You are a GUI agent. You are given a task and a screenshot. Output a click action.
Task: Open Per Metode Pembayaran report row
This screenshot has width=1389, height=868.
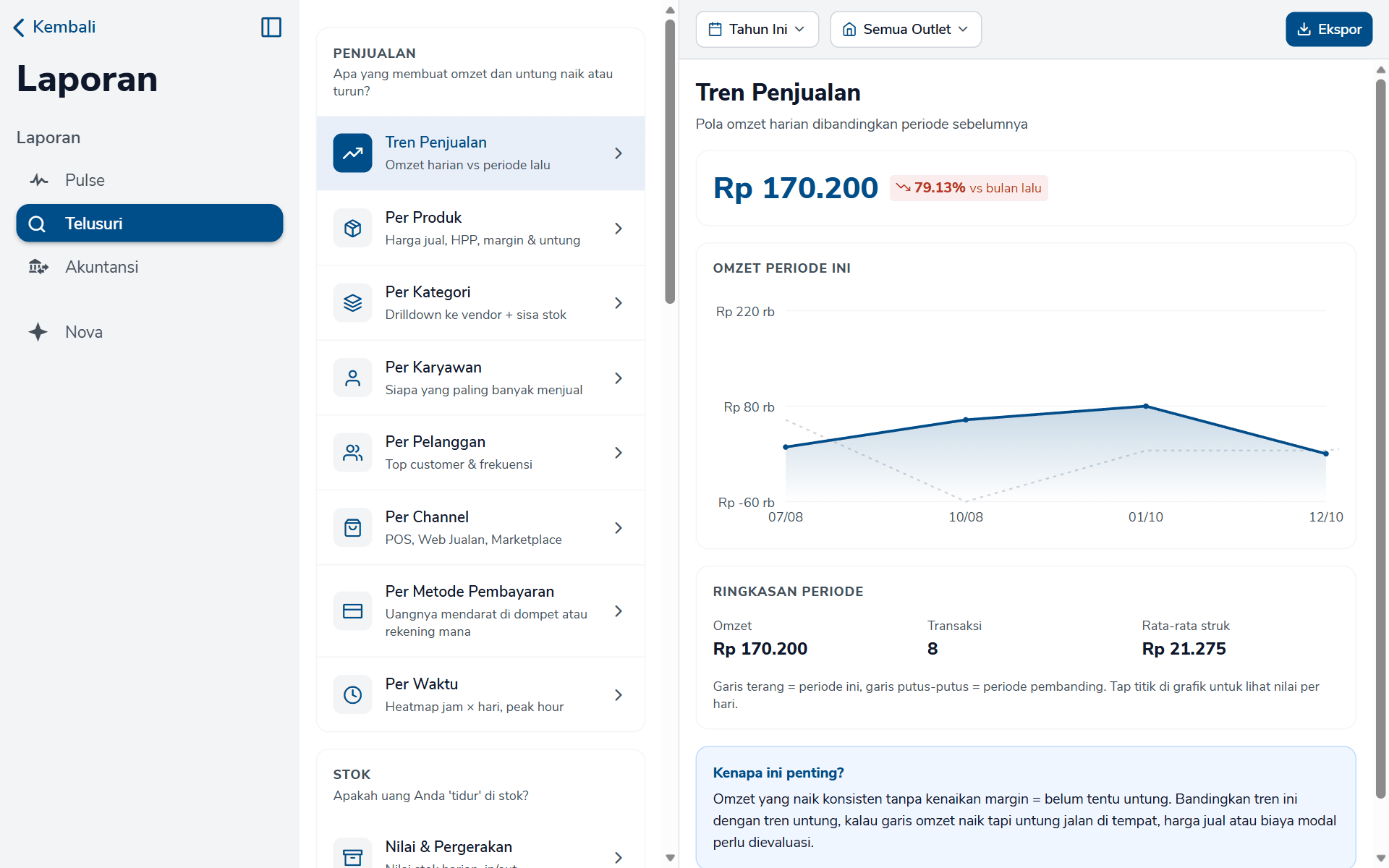click(x=480, y=611)
